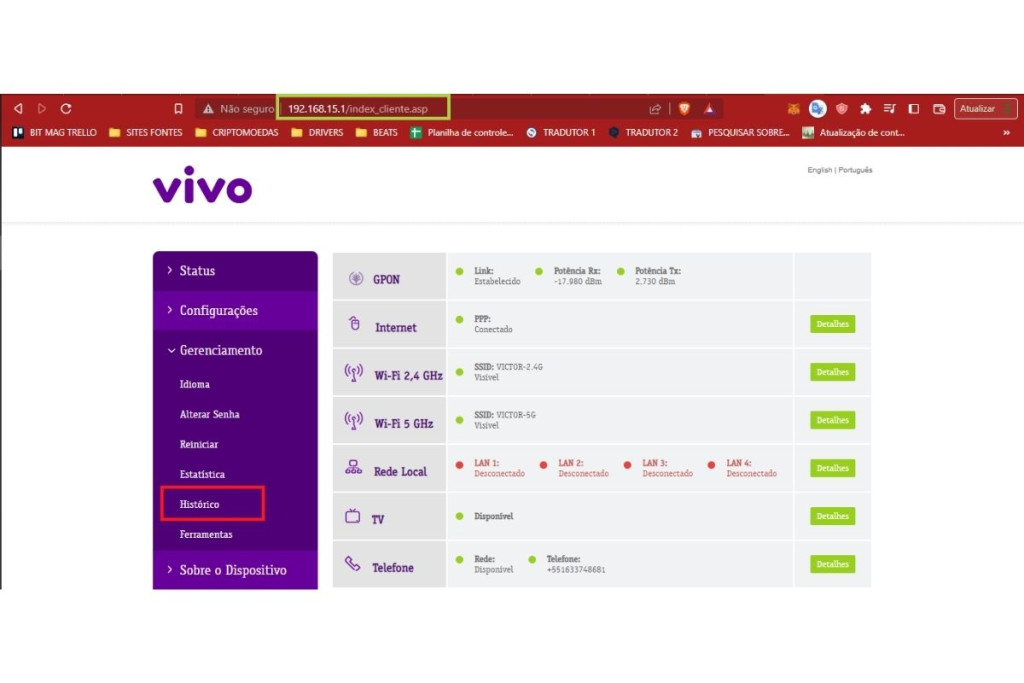Screen dimensions: 1024x683
Task: Click the GPON status icon
Action: click(x=355, y=276)
